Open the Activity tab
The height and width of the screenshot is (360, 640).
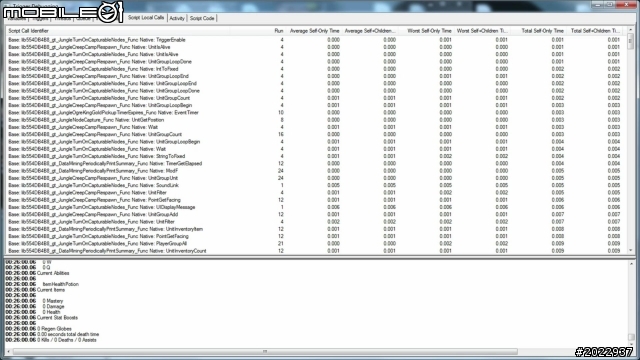click(177, 18)
